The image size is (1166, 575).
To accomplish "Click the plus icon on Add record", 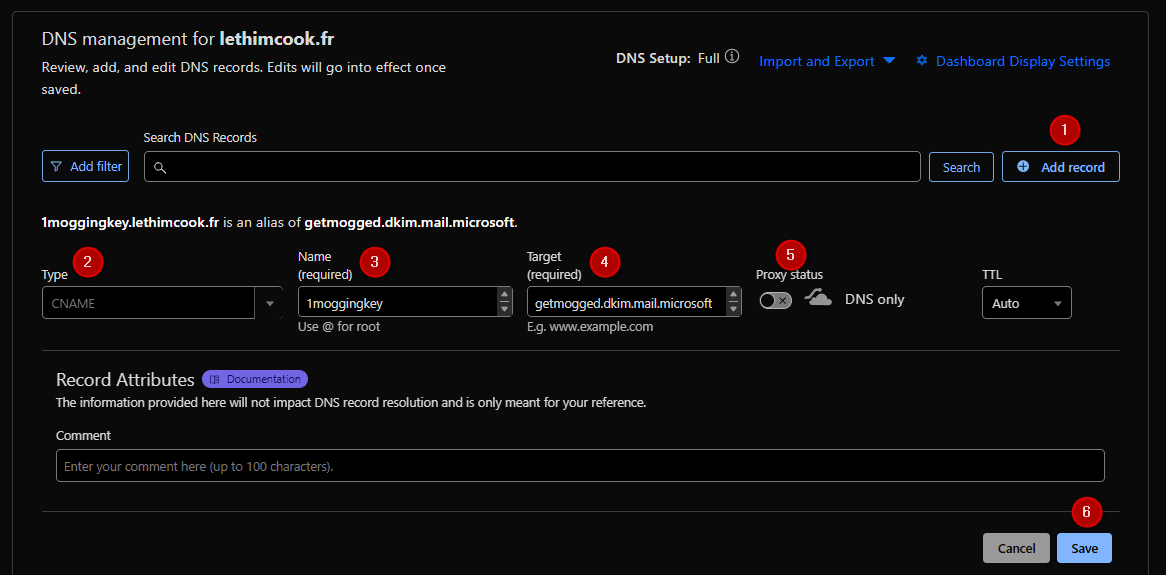I will (x=1023, y=167).
